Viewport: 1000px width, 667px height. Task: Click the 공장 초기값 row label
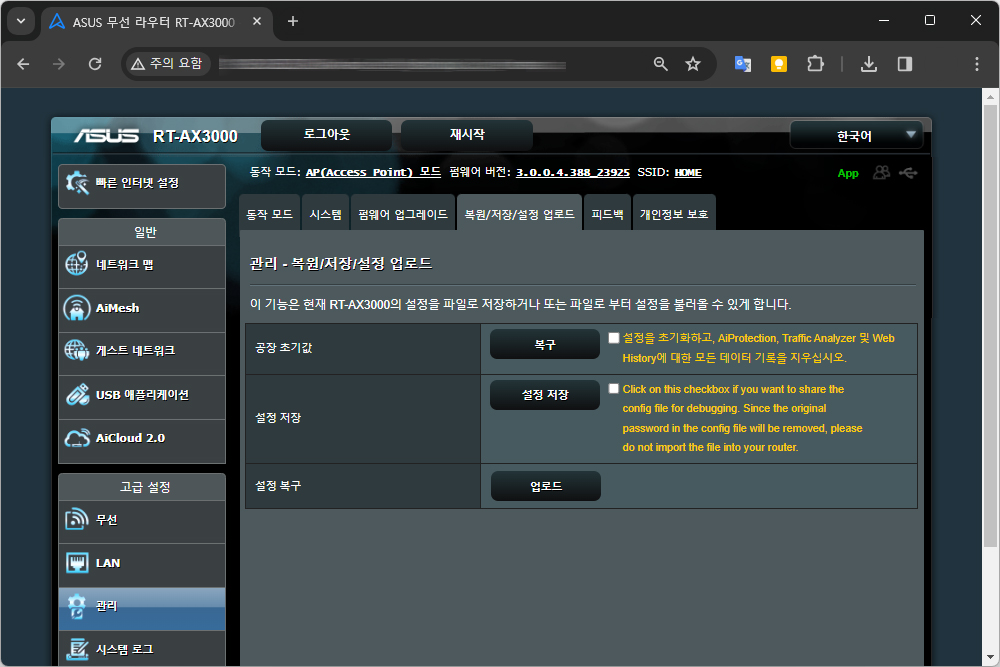pyautogui.click(x=283, y=348)
